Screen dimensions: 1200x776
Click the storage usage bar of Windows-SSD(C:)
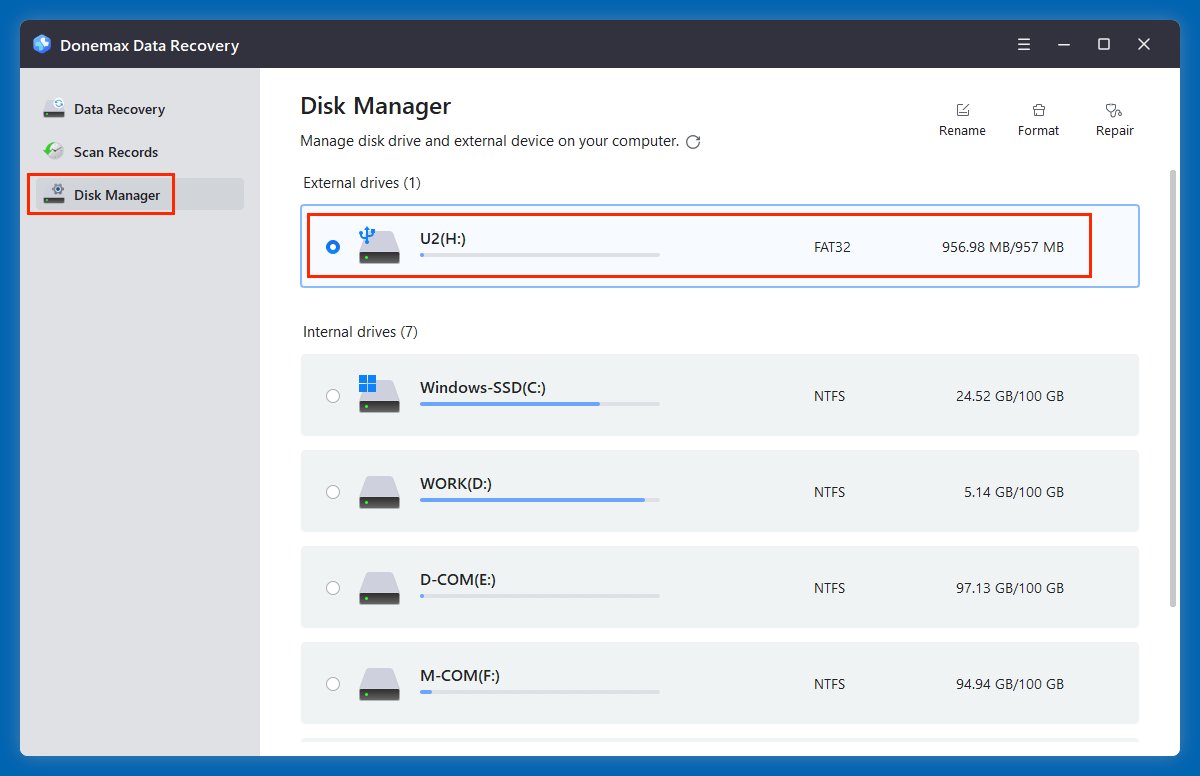(x=539, y=404)
